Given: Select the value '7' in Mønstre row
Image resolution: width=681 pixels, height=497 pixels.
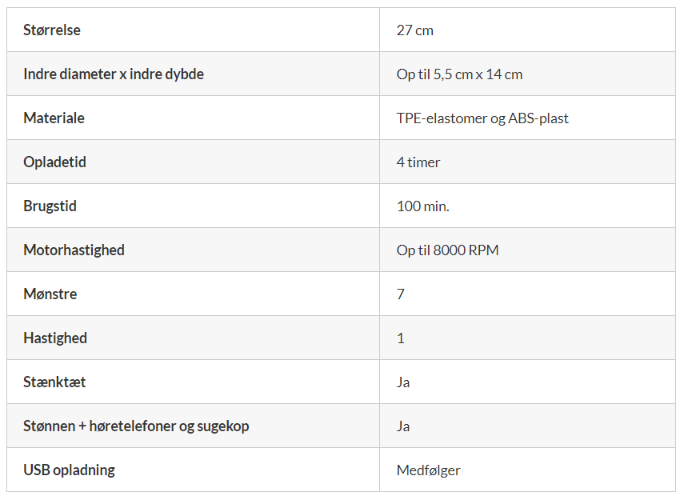Looking at the screenshot, I should [401, 294].
